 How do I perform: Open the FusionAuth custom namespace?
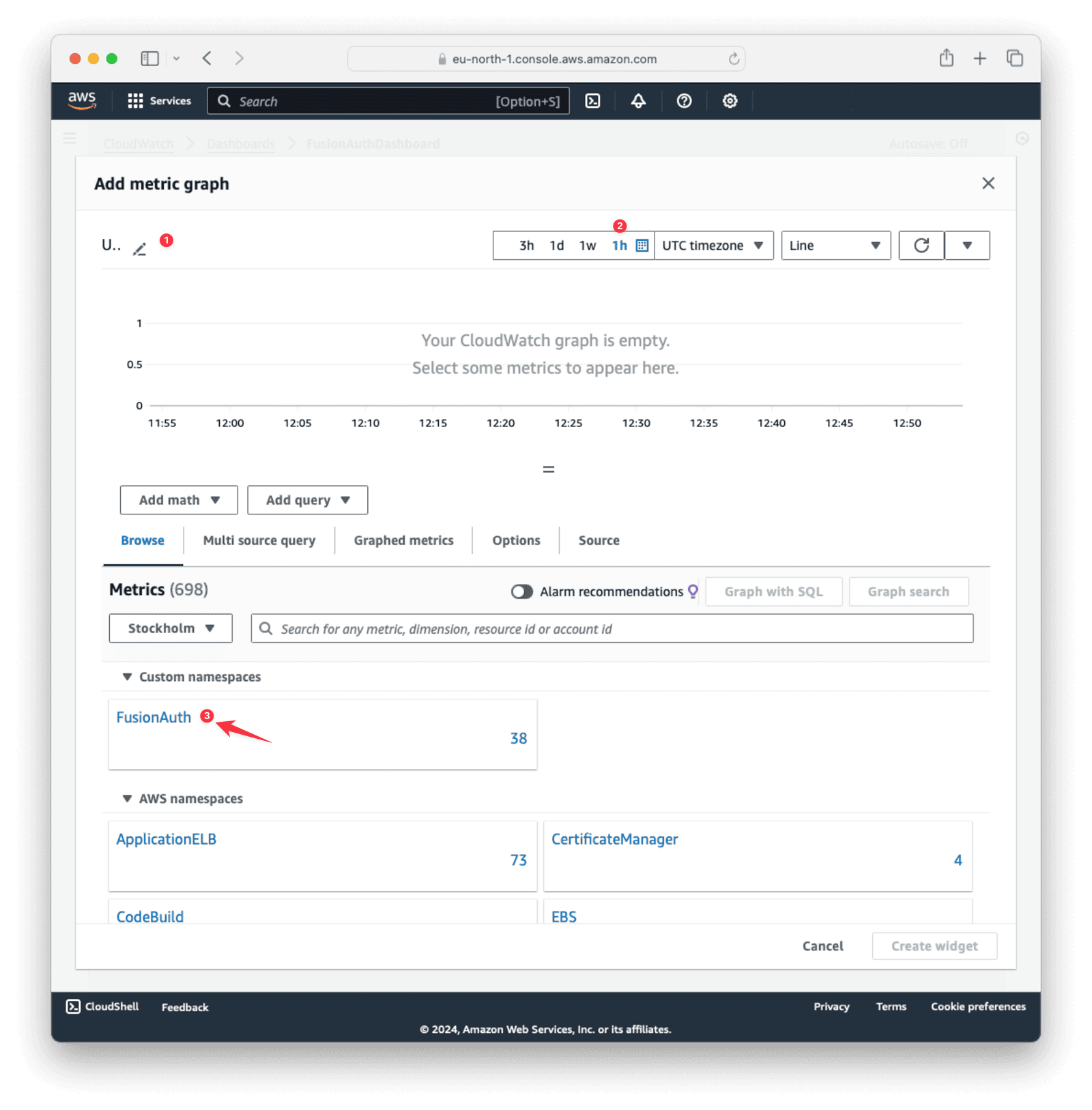pyautogui.click(x=154, y=717)
